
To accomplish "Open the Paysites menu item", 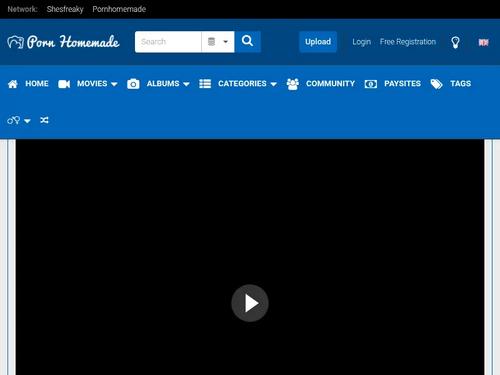I will 402,84.
